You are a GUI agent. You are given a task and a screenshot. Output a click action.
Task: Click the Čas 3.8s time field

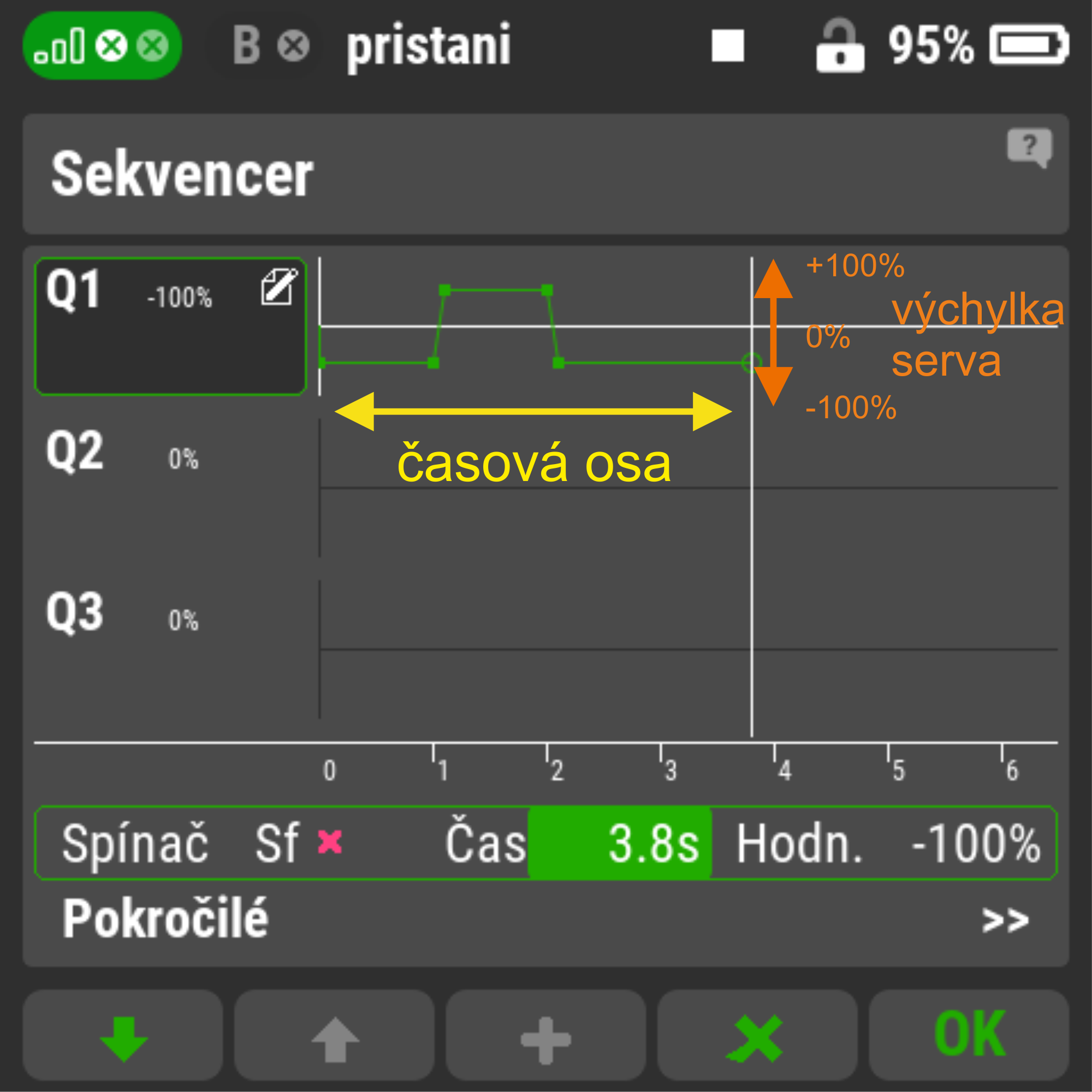(x=620, y=844)
